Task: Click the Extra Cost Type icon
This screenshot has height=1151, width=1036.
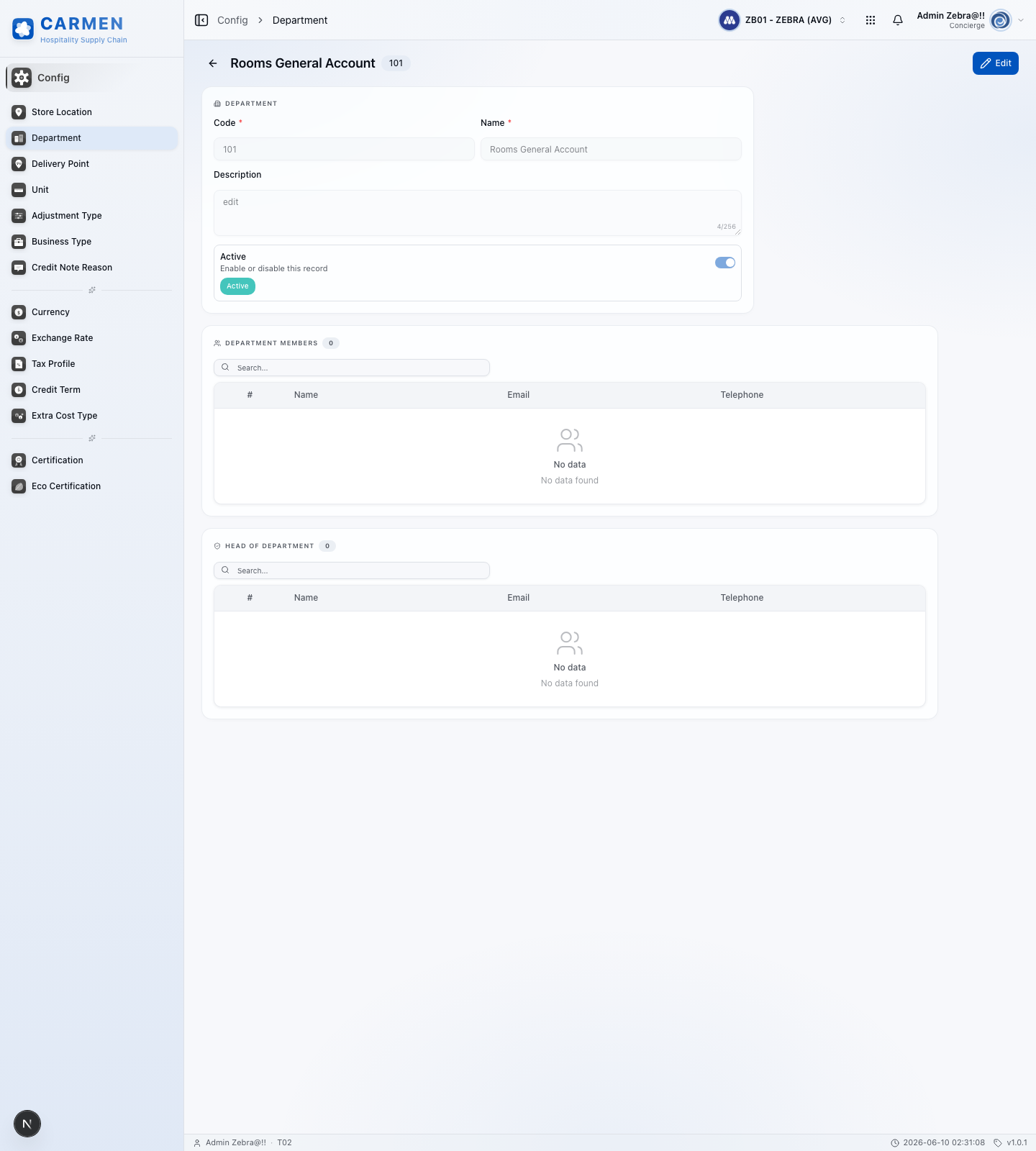Action: [19, 416]
